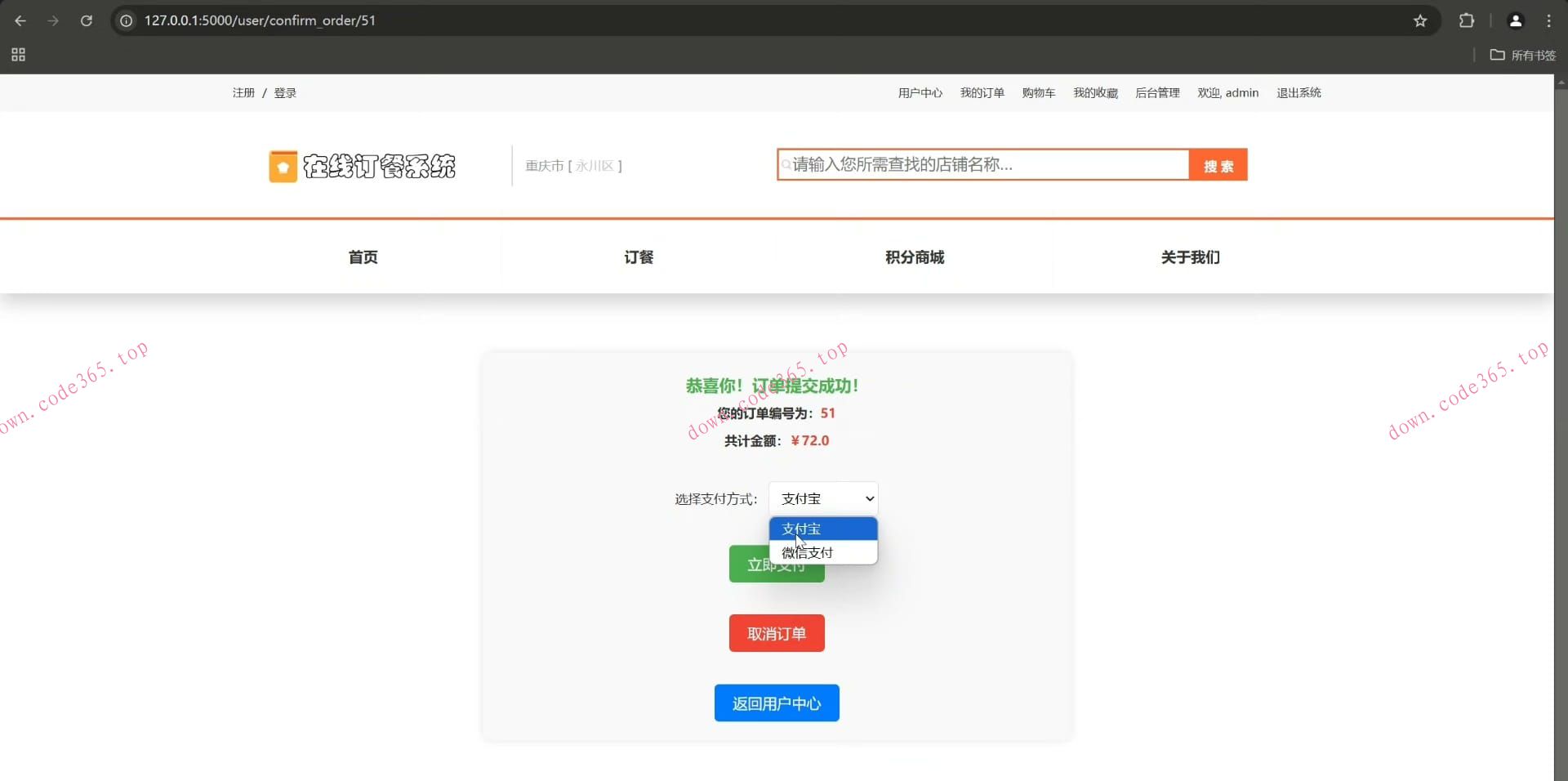
Task: Expand the 重庆市 永川区 location selector
Action: tap(573, 165)
